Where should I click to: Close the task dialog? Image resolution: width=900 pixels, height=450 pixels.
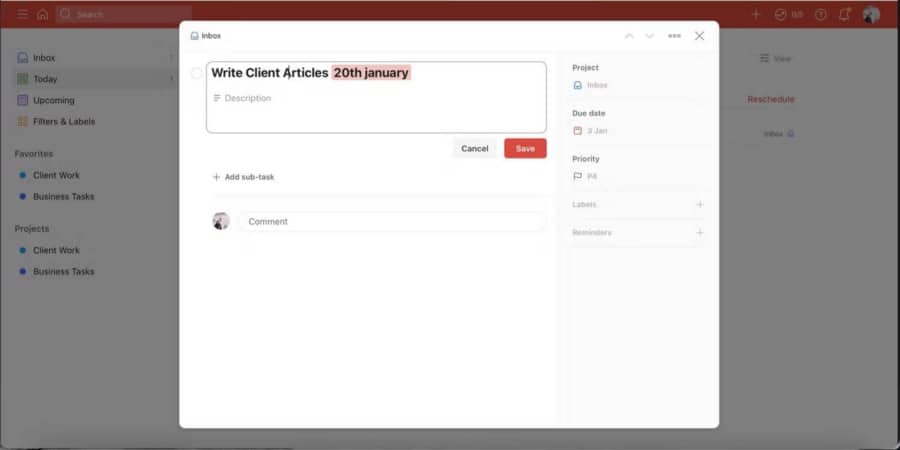click(699, 36)
